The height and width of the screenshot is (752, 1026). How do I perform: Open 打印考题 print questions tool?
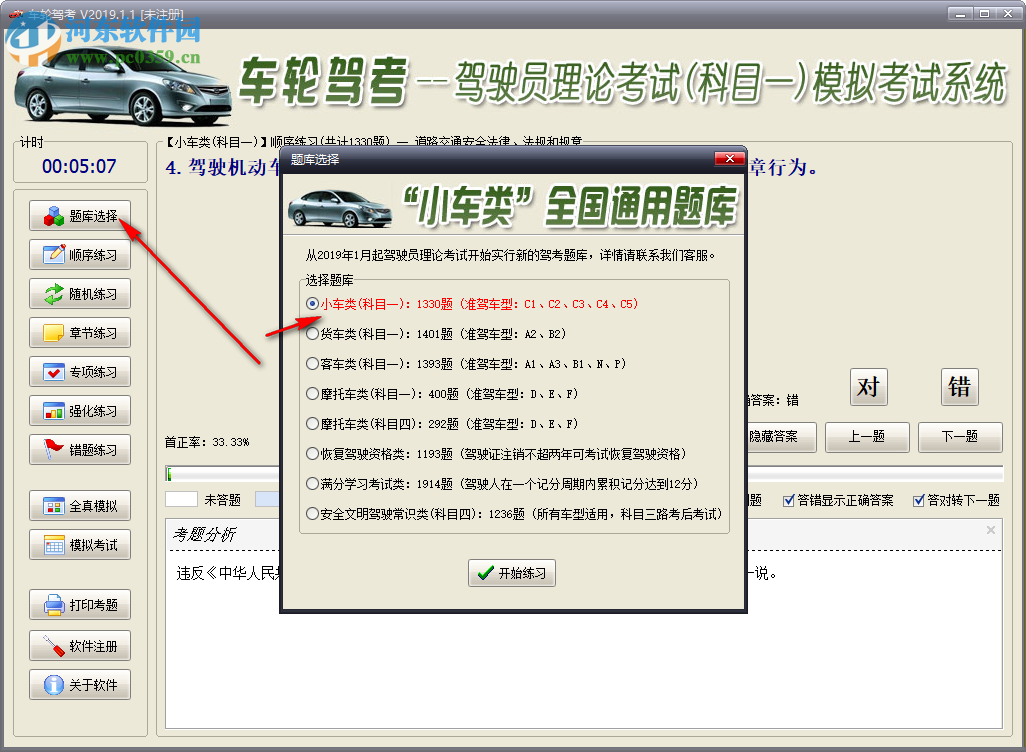[x=80, y=604]
